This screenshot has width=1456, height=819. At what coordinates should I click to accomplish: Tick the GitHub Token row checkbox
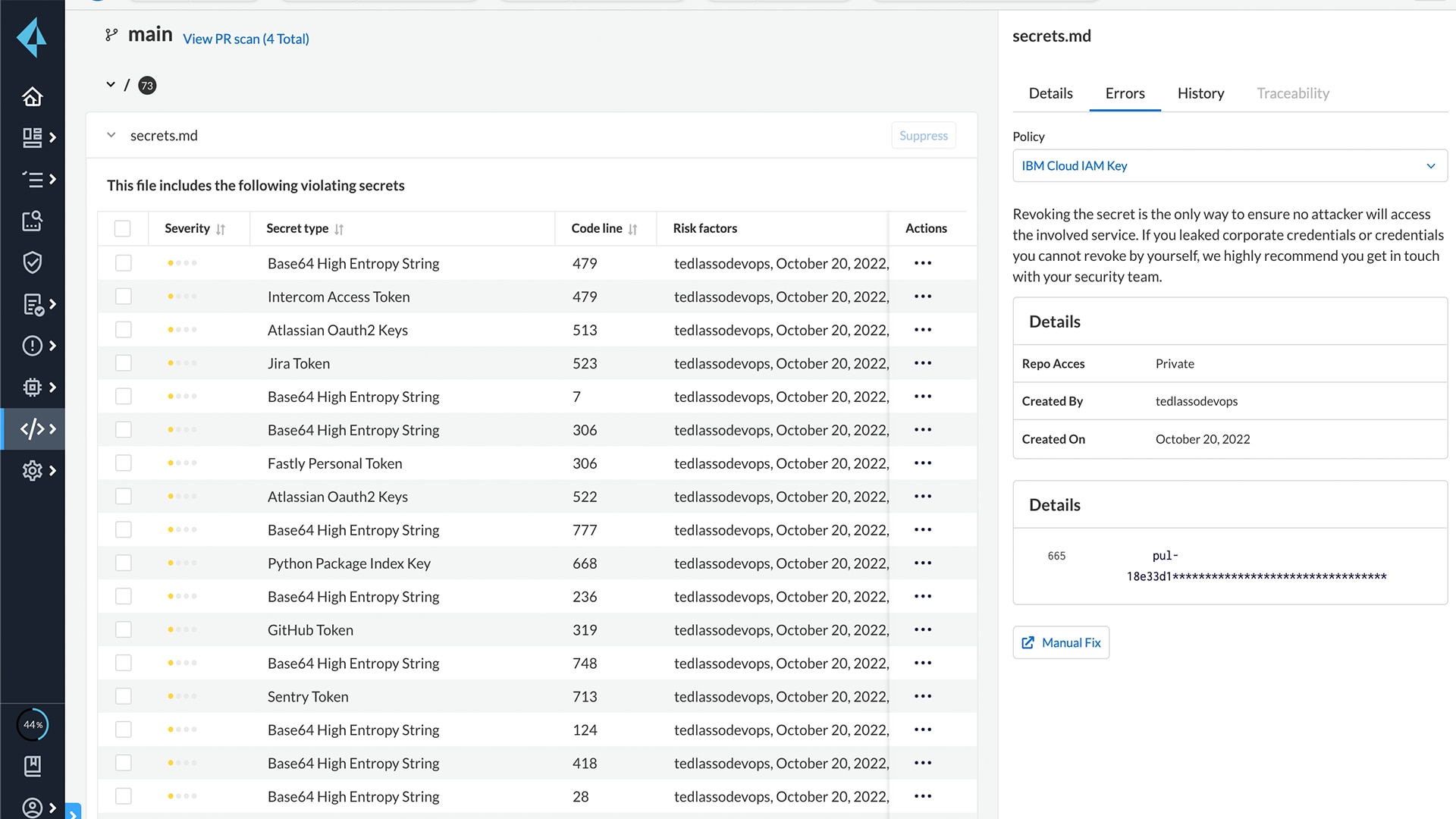point(123,630)
